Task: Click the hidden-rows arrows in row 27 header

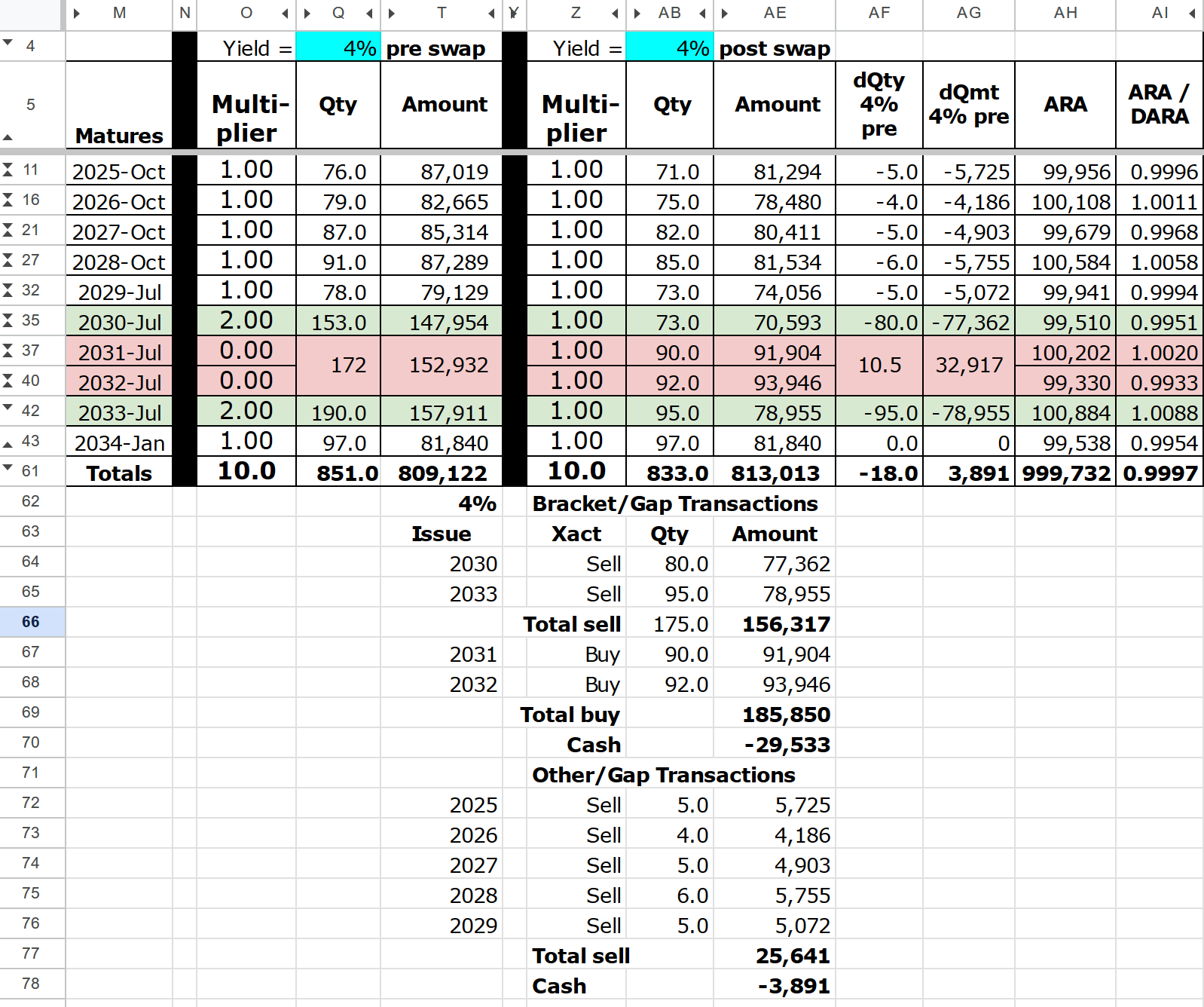Action: (8, 260)
